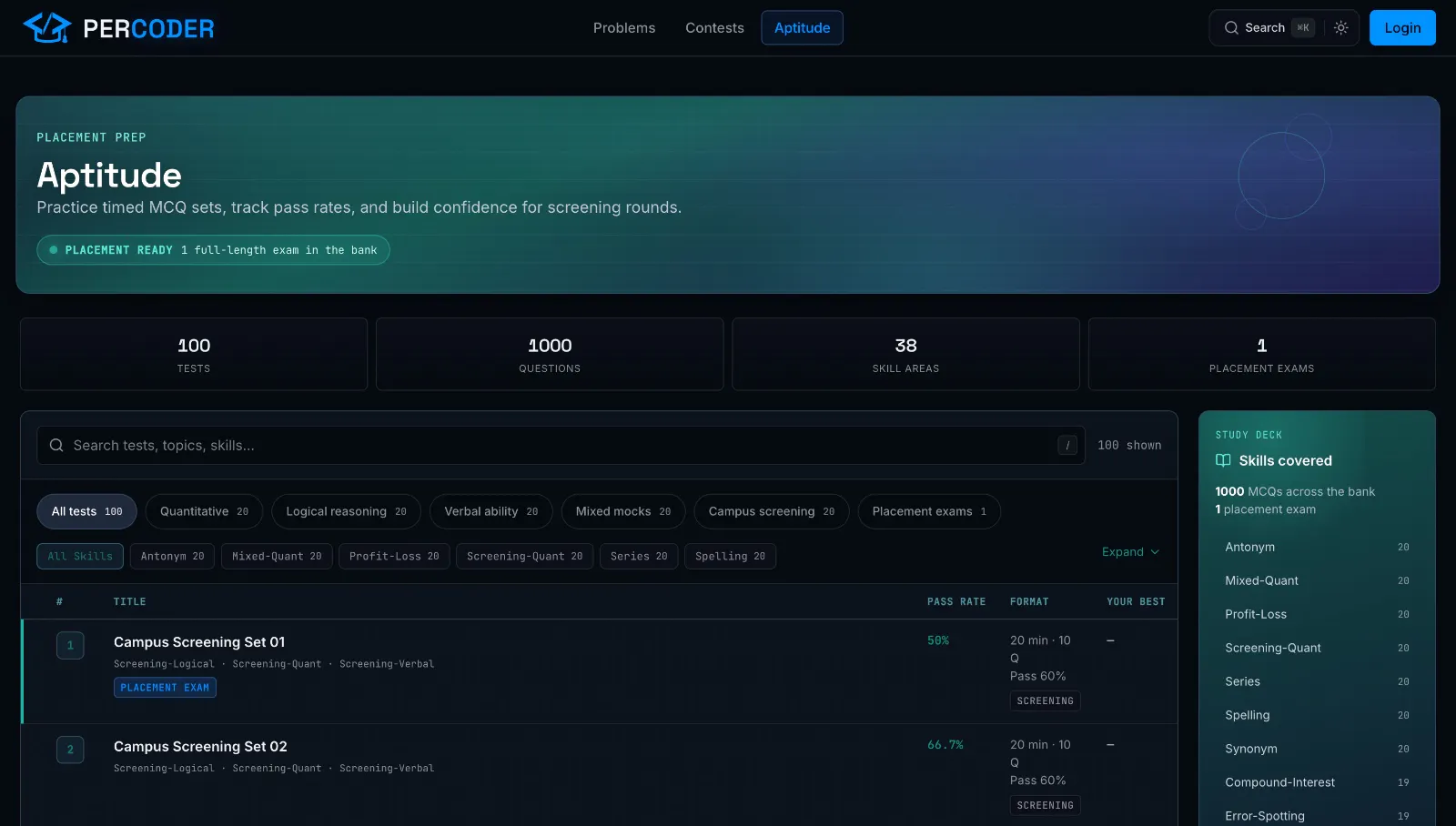This screenshot has height=826, width=1456.
Task: Toggle the Profit-Loss skill chip
Action: click(x=394, y=557)
